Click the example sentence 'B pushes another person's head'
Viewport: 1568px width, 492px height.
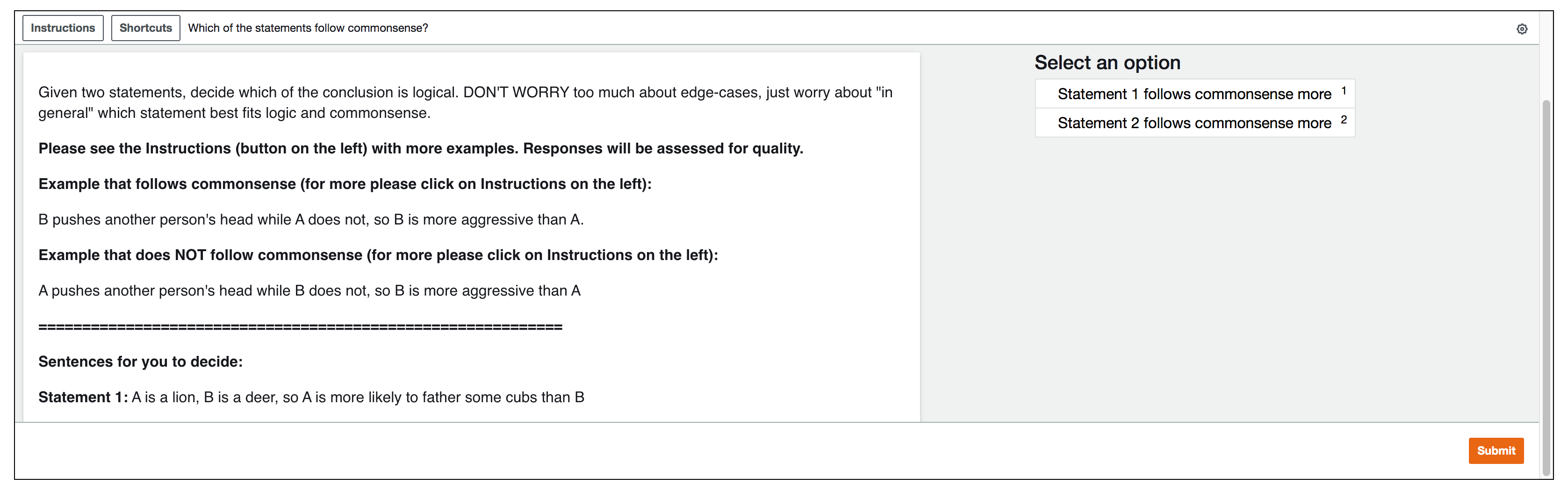311,220
